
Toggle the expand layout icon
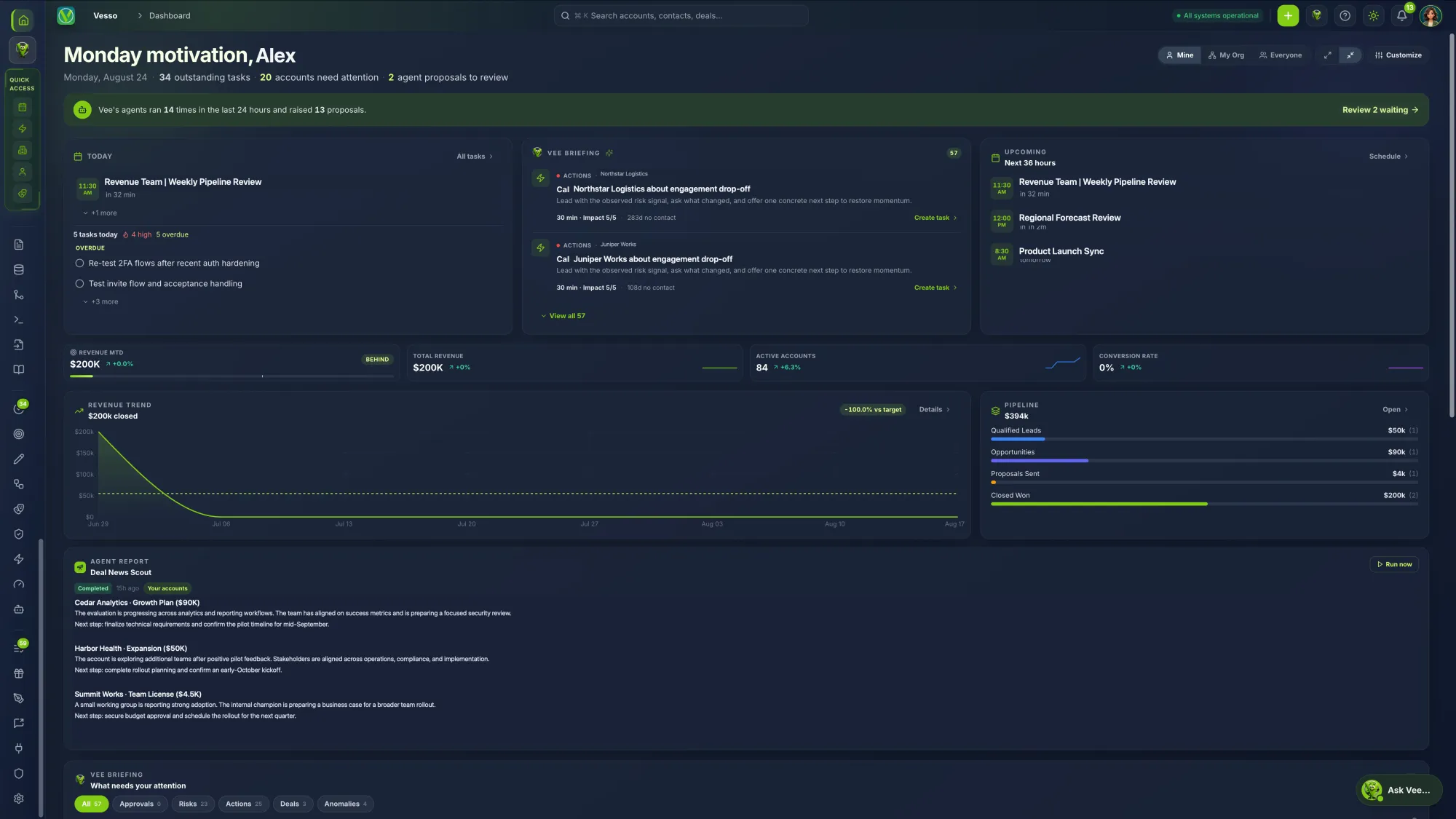click(1327, 55)
